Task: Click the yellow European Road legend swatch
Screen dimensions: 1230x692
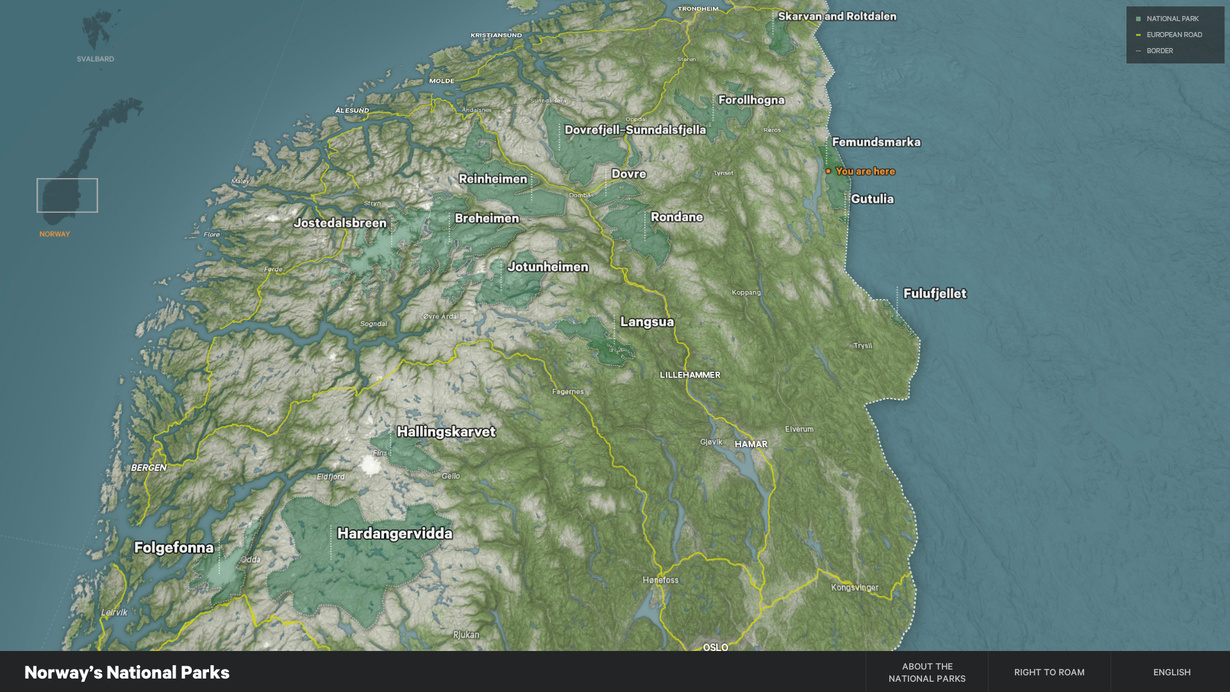Action: click(x=1138, y=35)
